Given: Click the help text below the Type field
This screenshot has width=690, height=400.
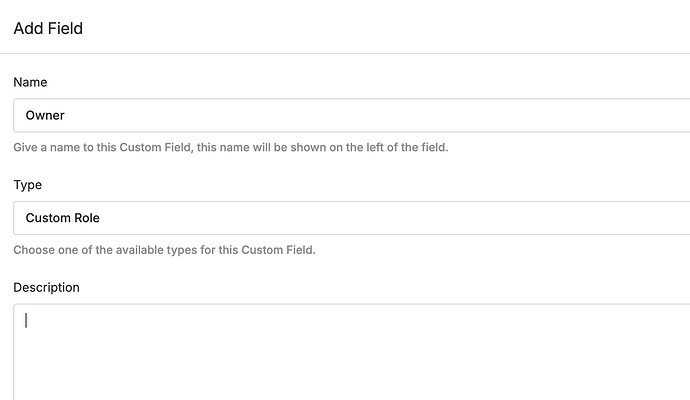Looking at the screenshot, I should pyautogui.click(x=164, y=250).
